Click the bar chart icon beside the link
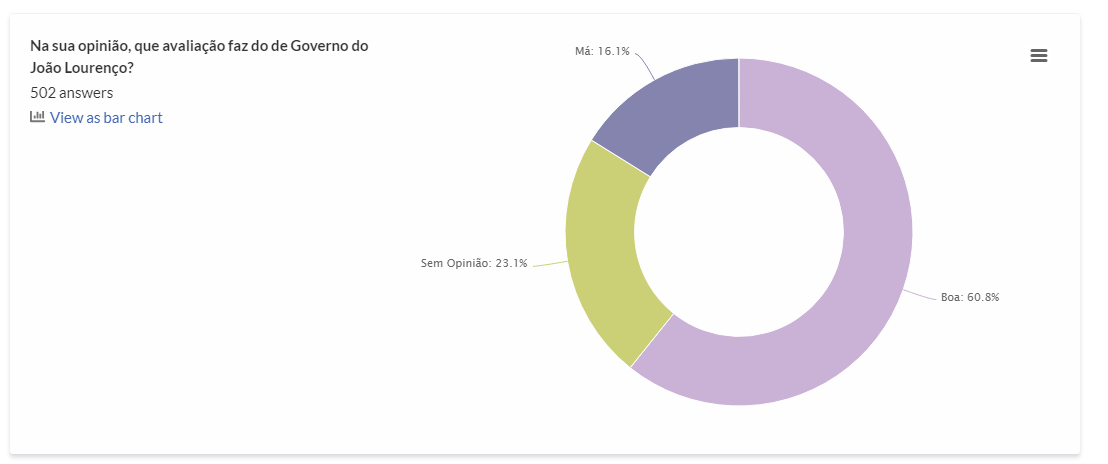This screenshot has height=464, width=1108. pyautogui.click(x=37, y=117)
